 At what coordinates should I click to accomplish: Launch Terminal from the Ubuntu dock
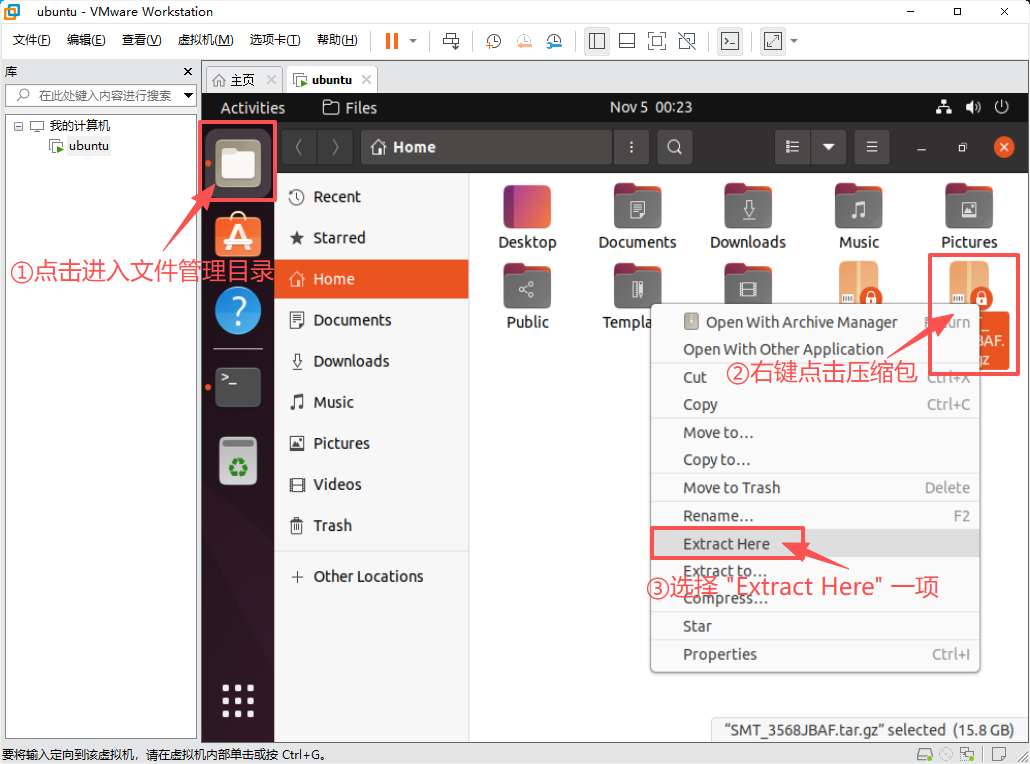coord(238,386)
